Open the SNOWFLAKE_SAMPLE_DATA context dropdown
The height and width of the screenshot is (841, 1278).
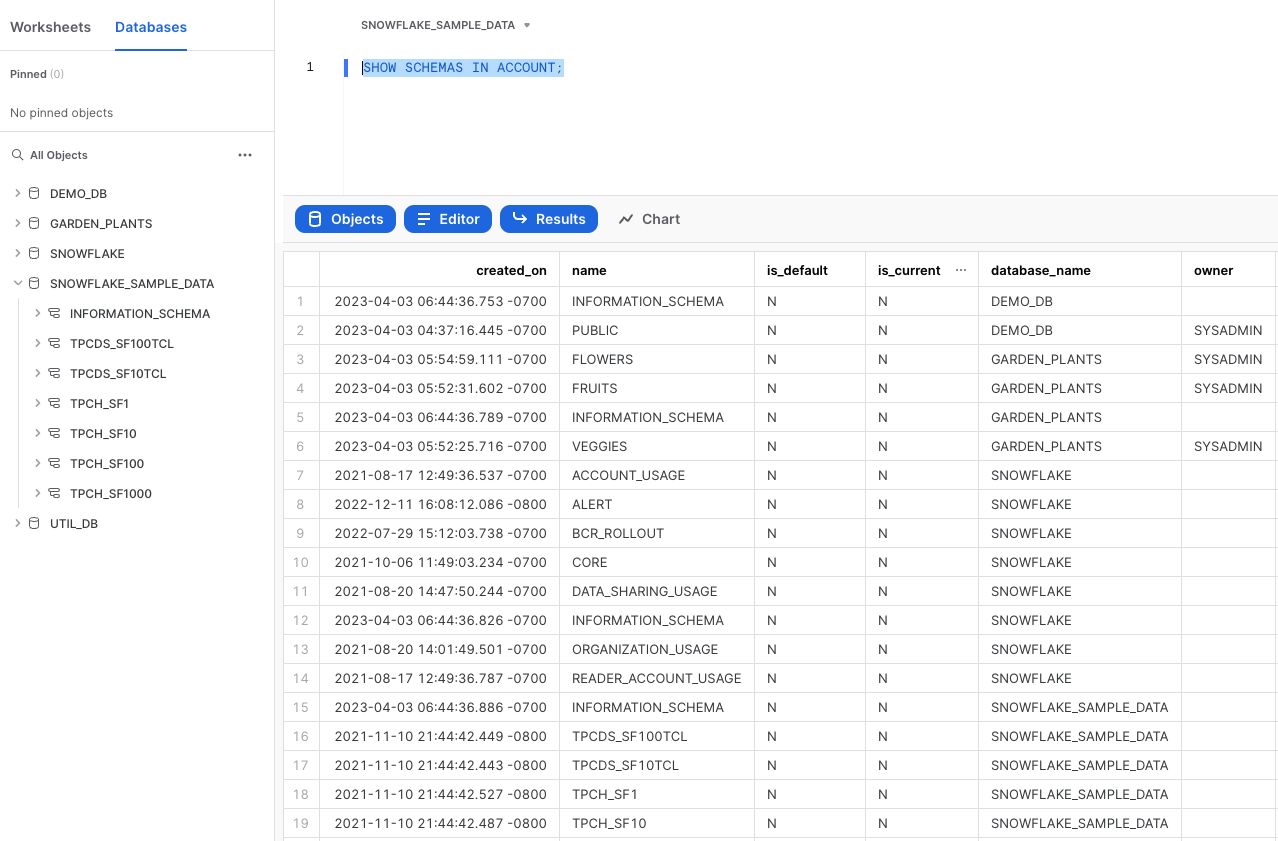pos(446,25)
